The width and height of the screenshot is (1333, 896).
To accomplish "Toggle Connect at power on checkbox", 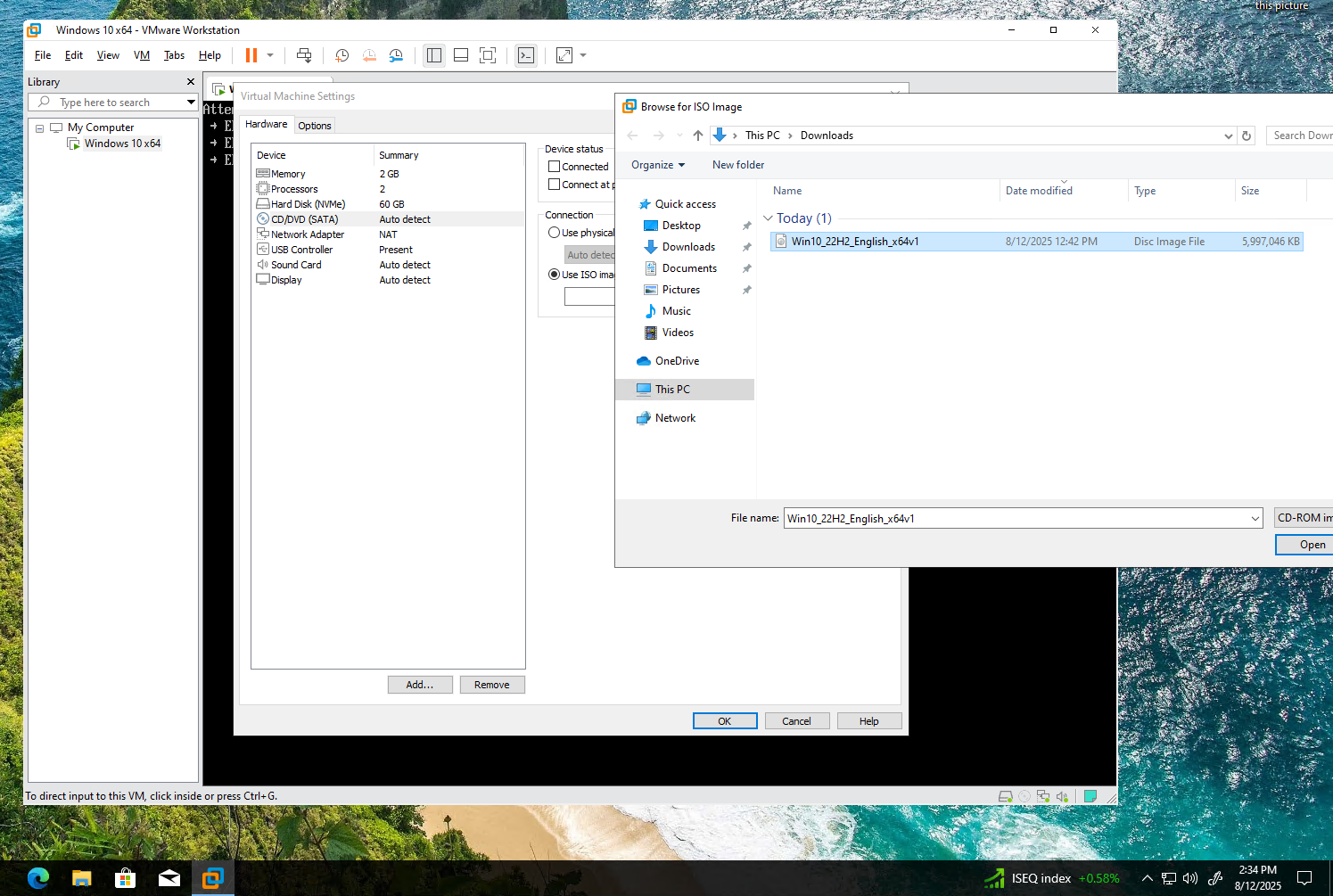I will coord(554,185).
